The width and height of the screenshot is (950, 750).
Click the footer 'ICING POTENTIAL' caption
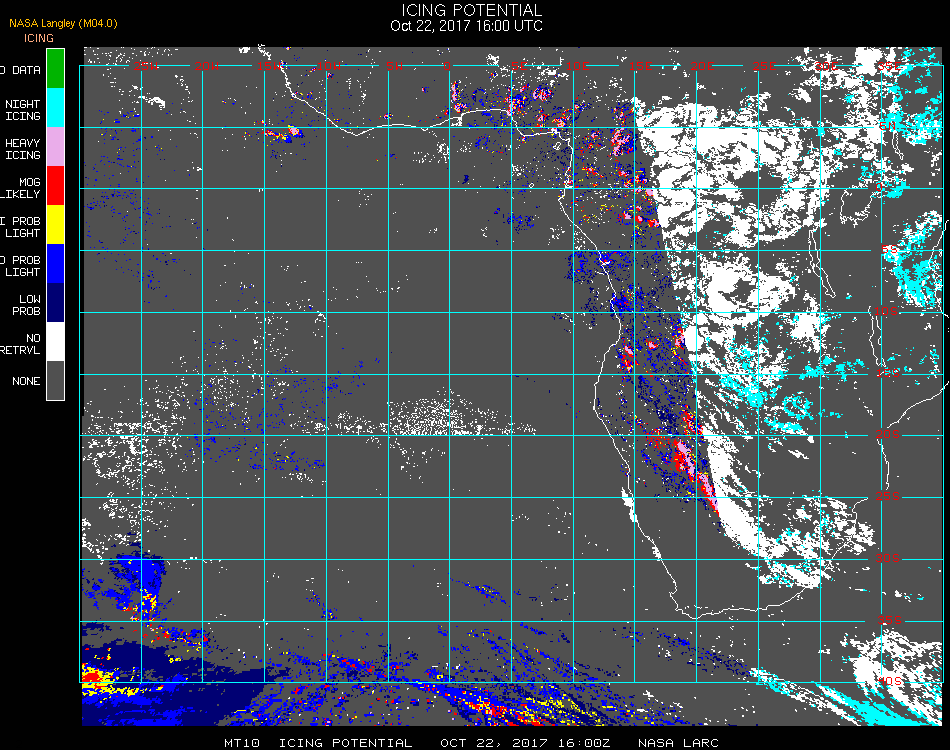coord(345,743)
